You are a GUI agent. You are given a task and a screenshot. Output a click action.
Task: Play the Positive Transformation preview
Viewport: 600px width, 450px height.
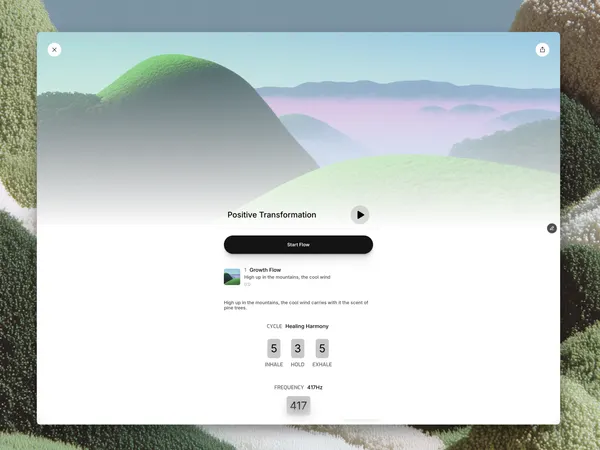[360, 215]
